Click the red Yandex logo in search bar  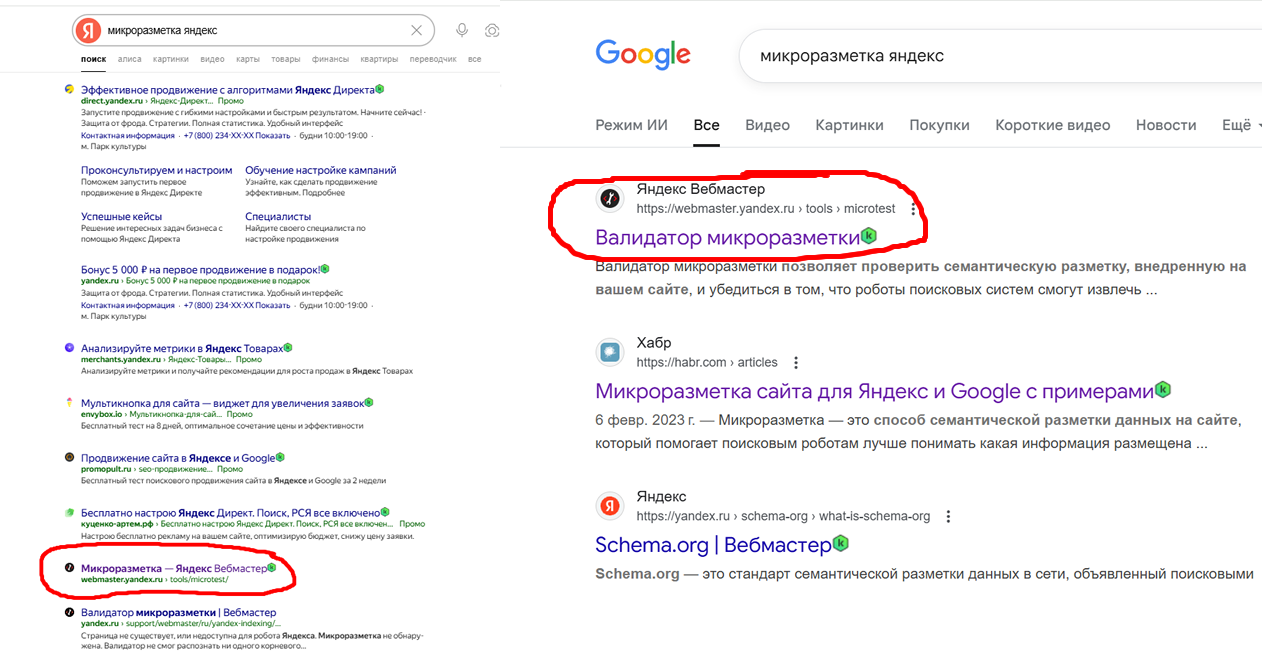[88, 31]
